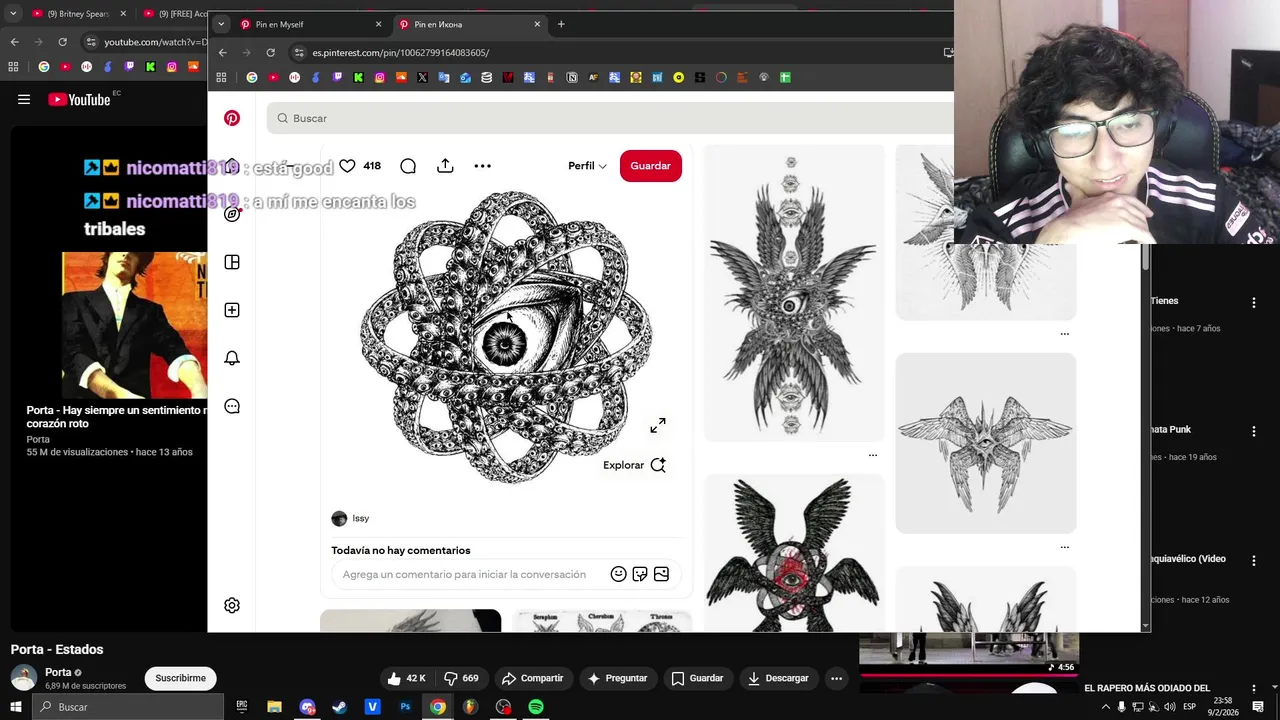Open options for Tienes recommended video
Image resolution: width=1280 pixels, height=720 pixels.
pos(1254,302)
